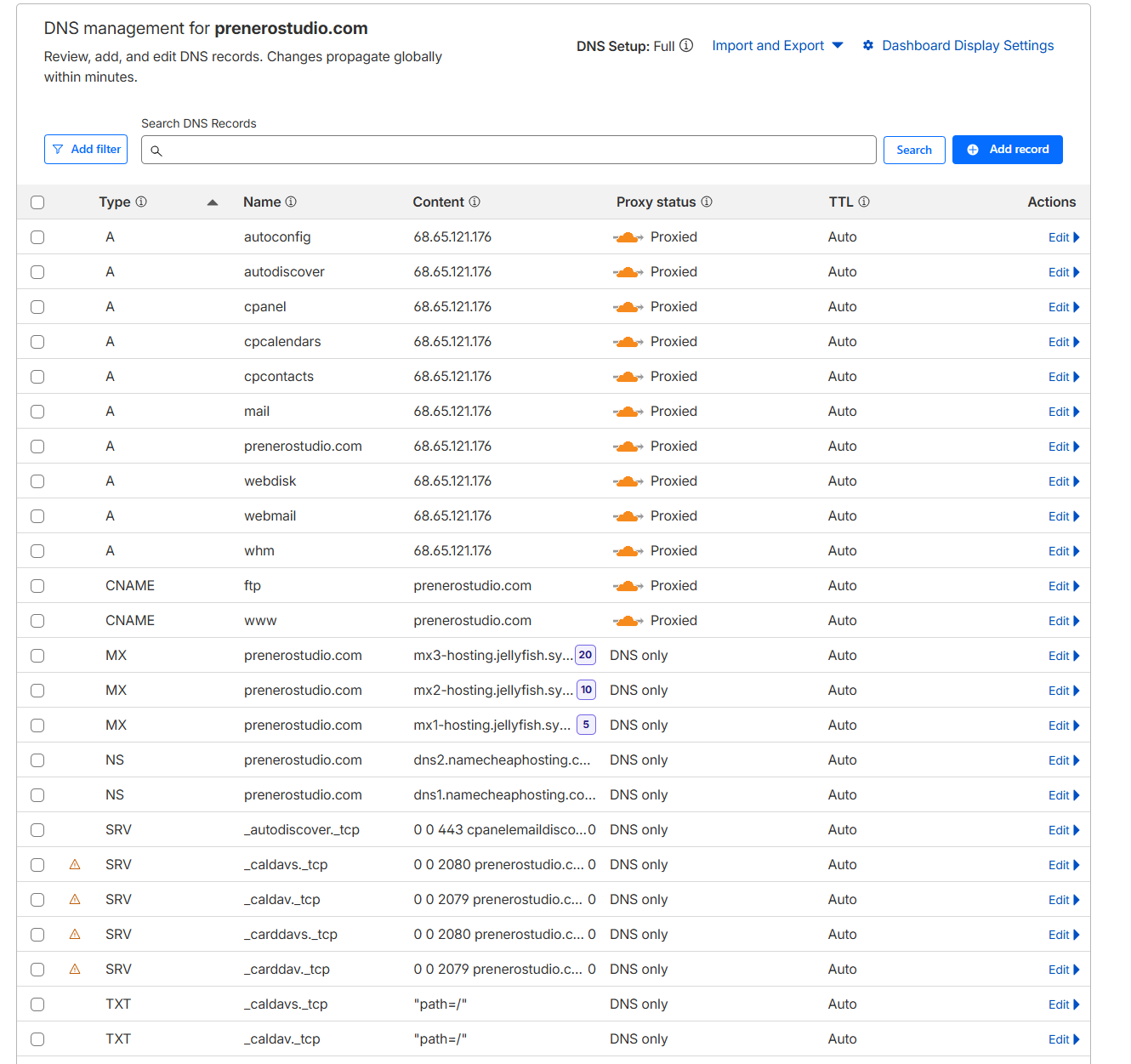Viewport: 1131px width, 1064px height.
Task: Click priority badge 20 on mx3 record
Action: click(585, 655)
